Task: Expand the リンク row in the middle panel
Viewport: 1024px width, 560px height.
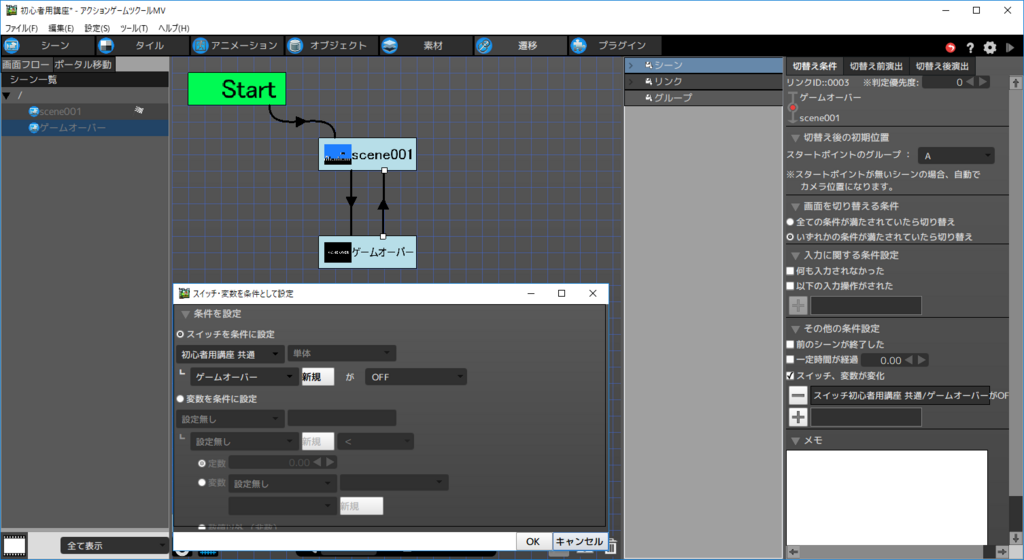Action: click(631, 82)
